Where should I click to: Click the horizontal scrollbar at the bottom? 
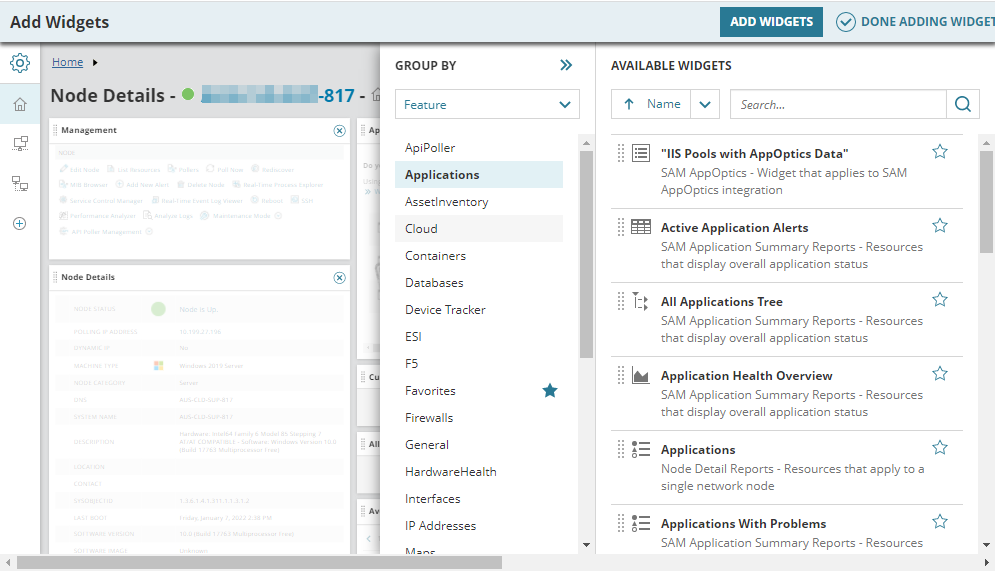click(x=260, y=562)
